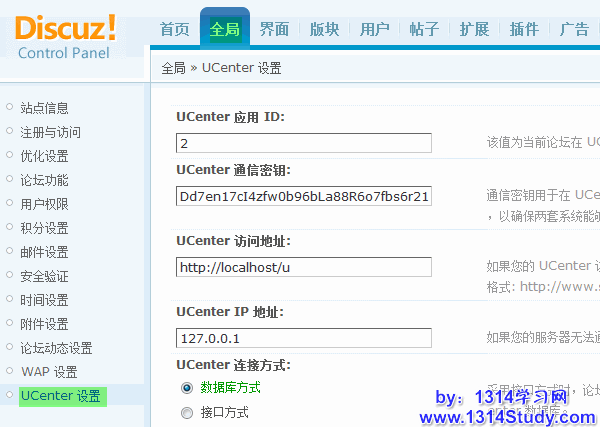Screen dimensions: 600x427
Task: Go to the 用户 tab
Action: pyautogui.click(x=375, y=30)
